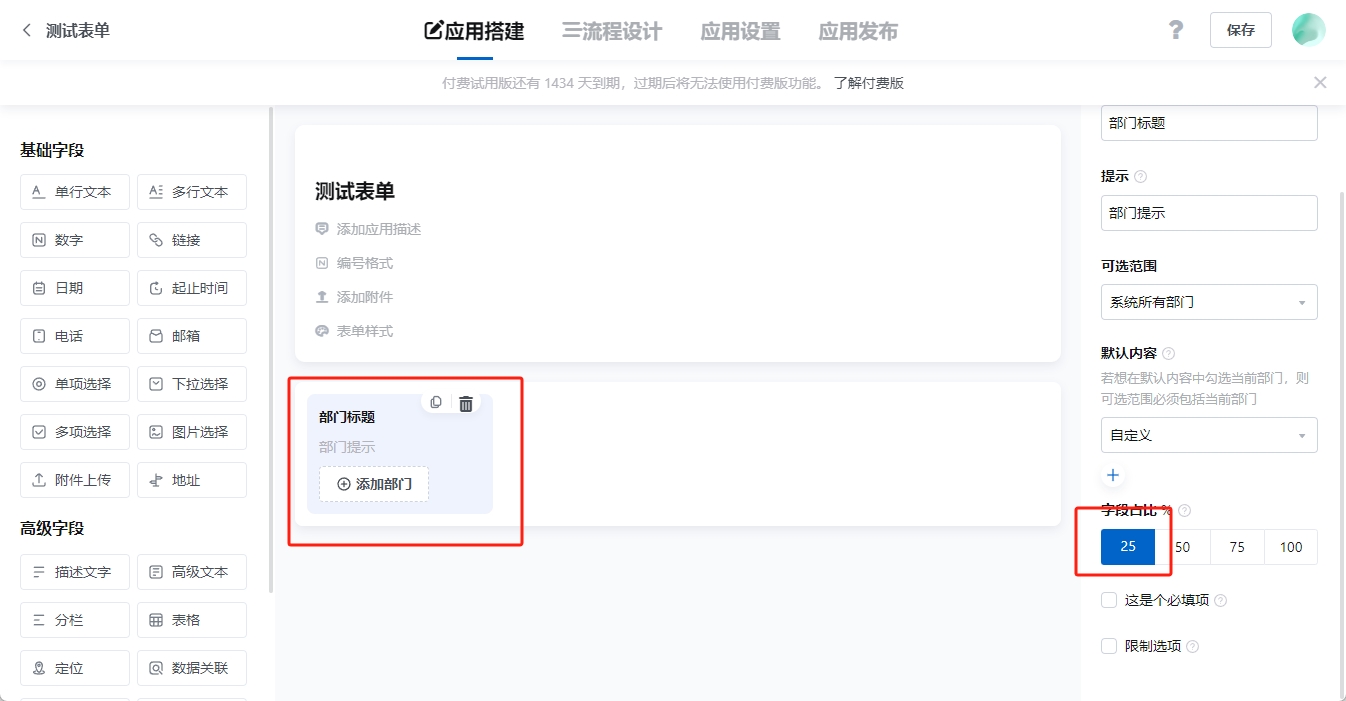
Task: Click the 提示 input containing 部门提示
Action: tap(1208, 213)
